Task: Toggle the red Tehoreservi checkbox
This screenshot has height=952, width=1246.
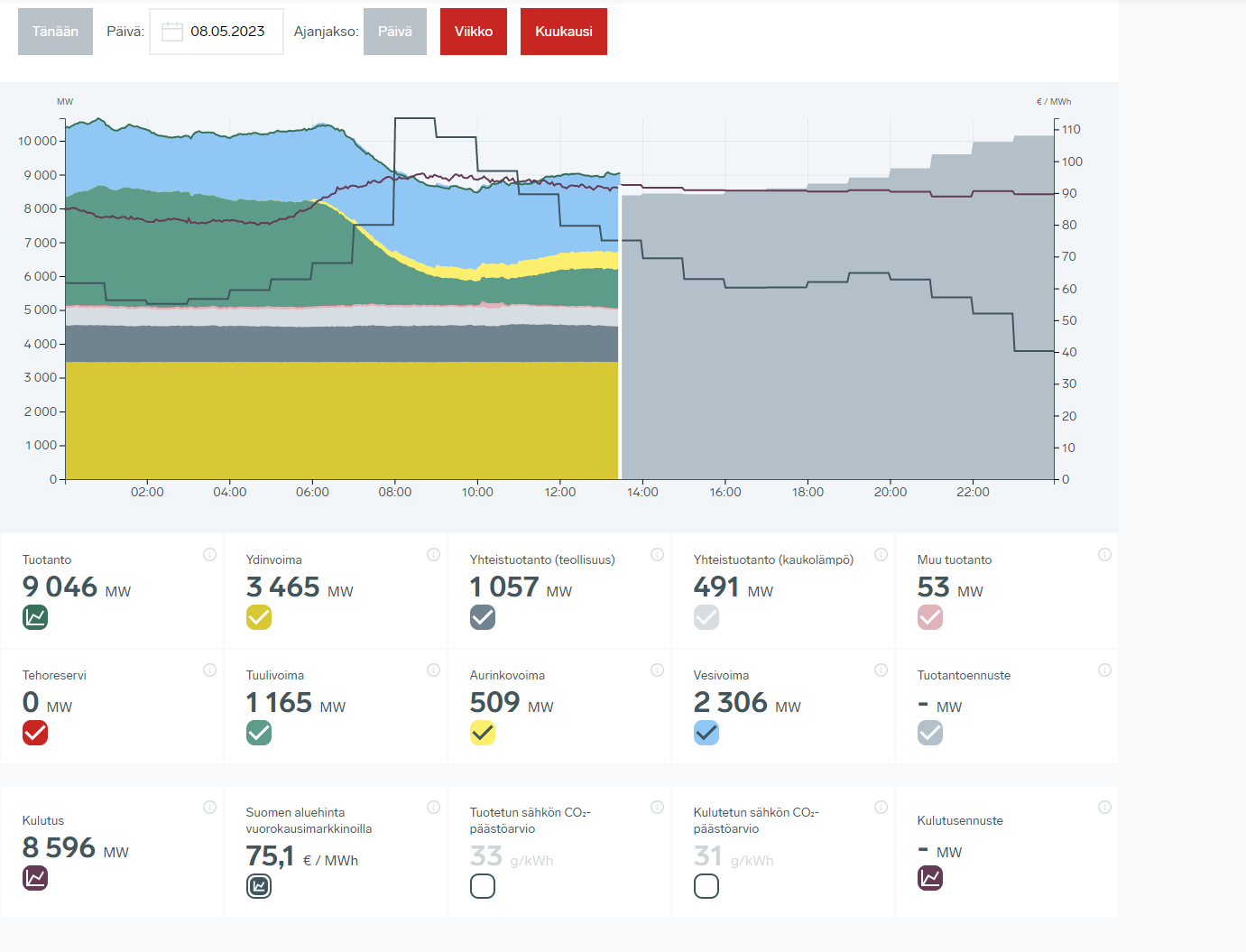Action: click(35, 733)
